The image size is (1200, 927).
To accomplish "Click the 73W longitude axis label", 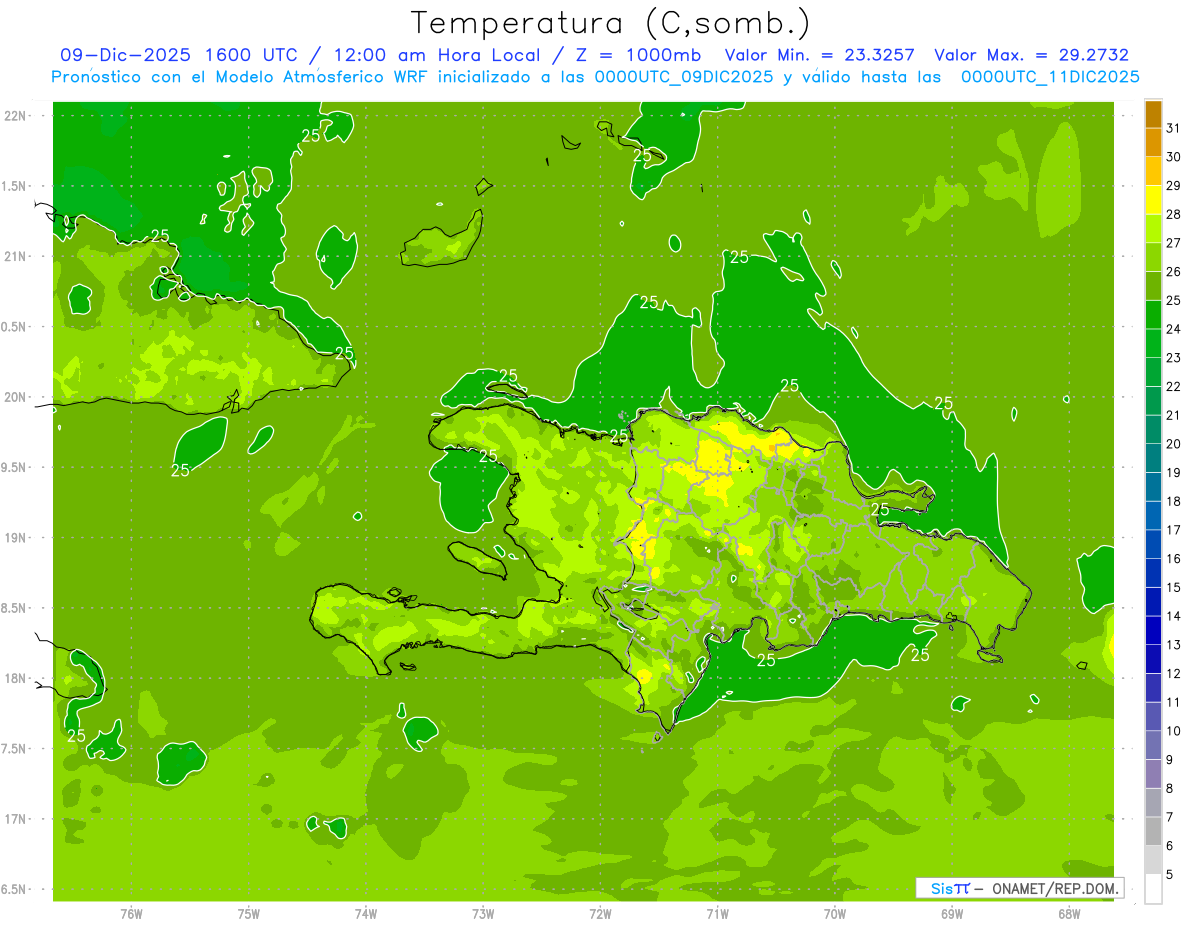I will (482, 913).
